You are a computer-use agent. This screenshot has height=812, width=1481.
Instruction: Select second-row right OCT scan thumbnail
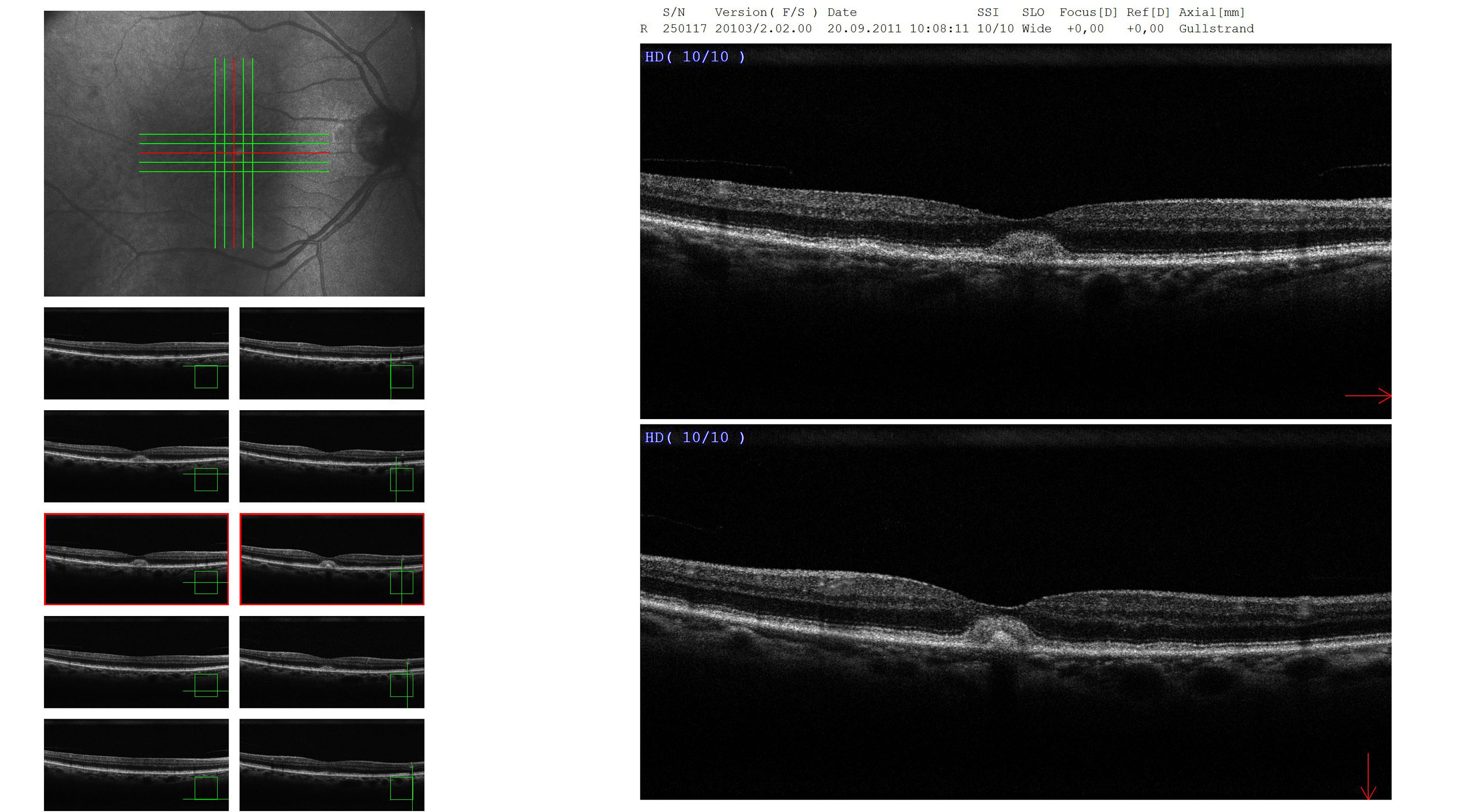332,456
